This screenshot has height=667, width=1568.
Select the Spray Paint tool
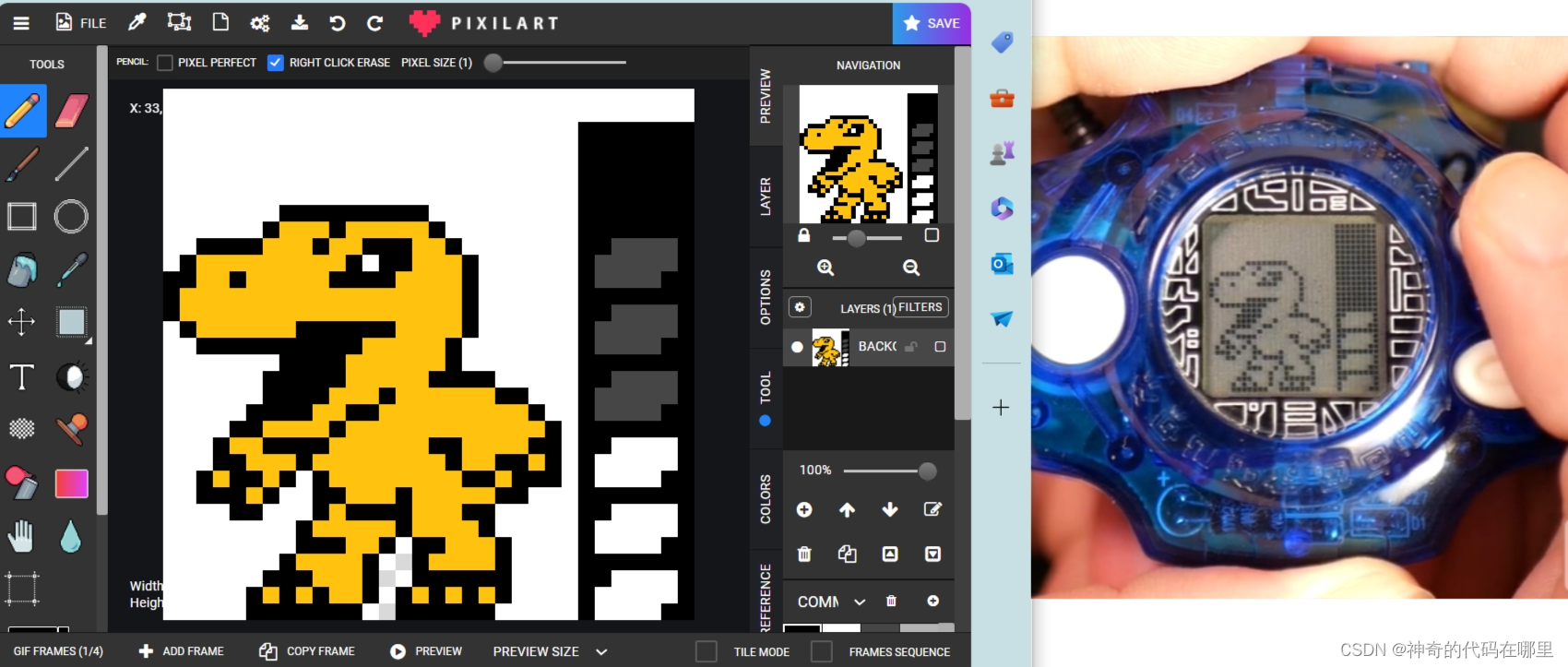[x=22, y=482]
